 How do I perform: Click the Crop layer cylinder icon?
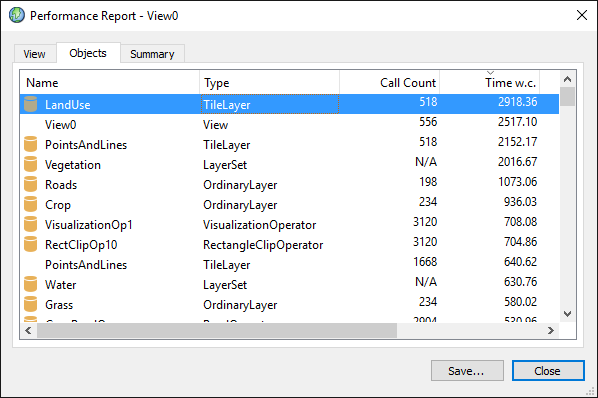[x=31, y=204]
